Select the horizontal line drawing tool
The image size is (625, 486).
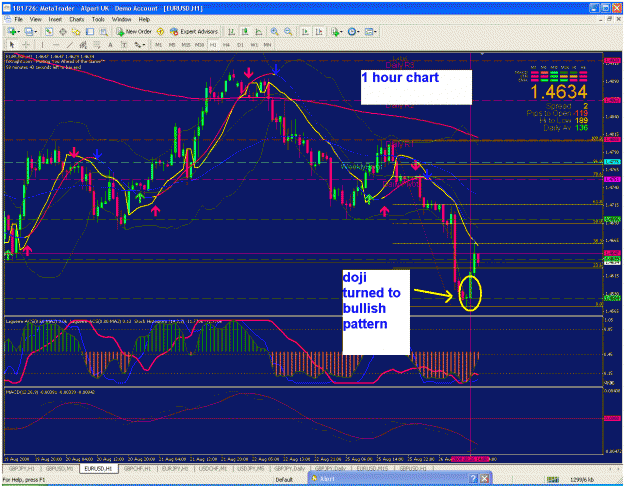click(x=56, y=45)
